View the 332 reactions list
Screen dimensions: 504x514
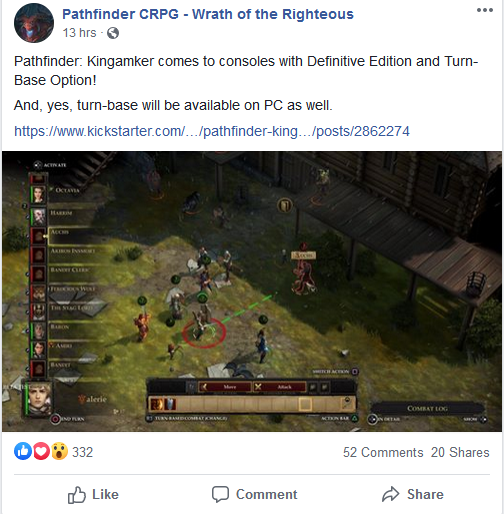82,452
